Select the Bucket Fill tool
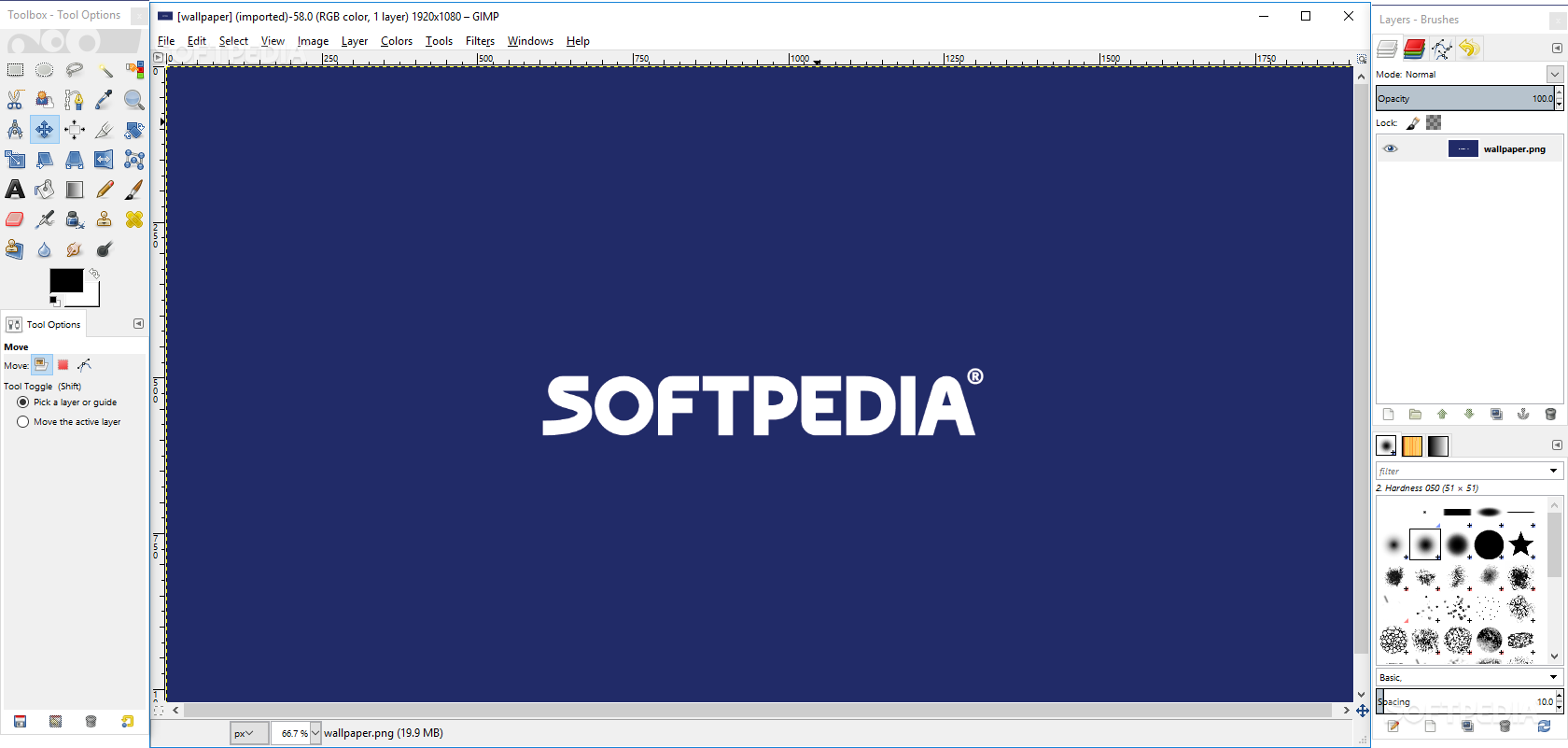1568x748 pixels. click(x=45, y=190)
